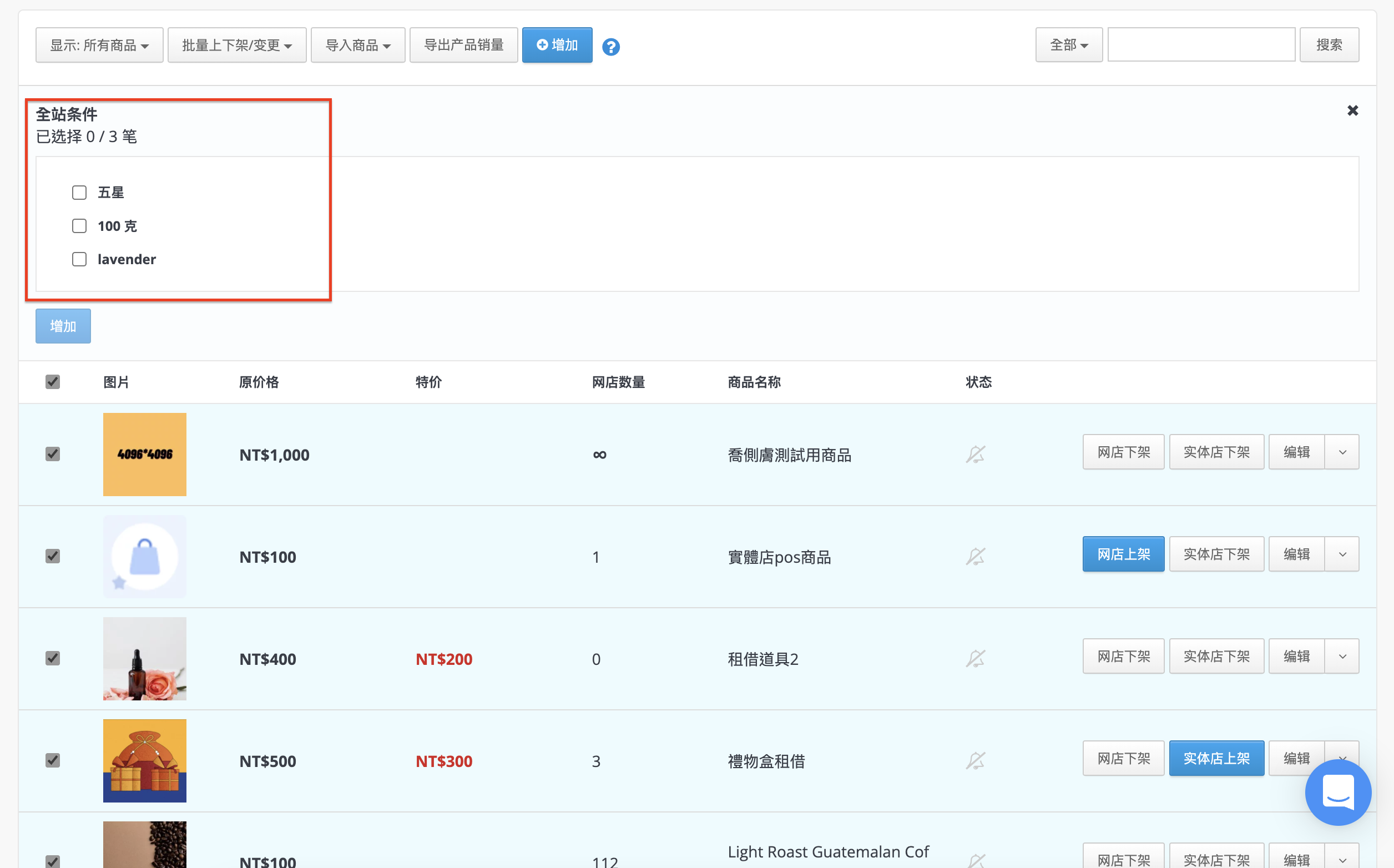1394x868 pixels.
Task: Click 网店下架 for 租借道具2
Action: coord(1123,657)
